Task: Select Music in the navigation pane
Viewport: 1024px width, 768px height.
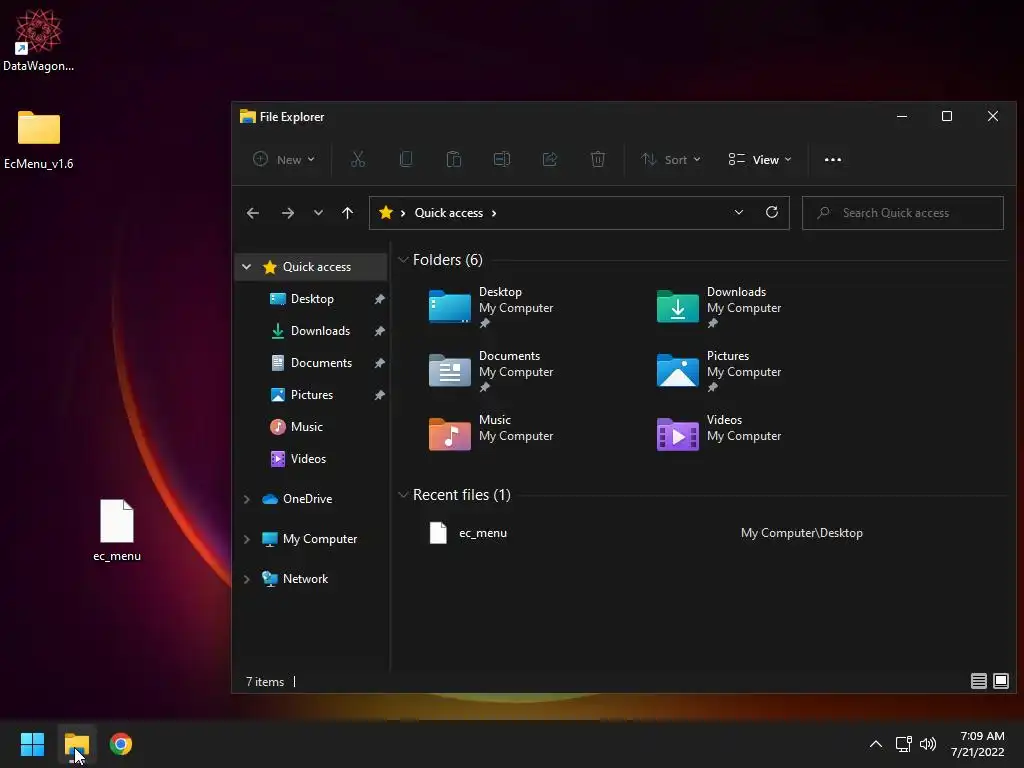Action: coord(306,427)
